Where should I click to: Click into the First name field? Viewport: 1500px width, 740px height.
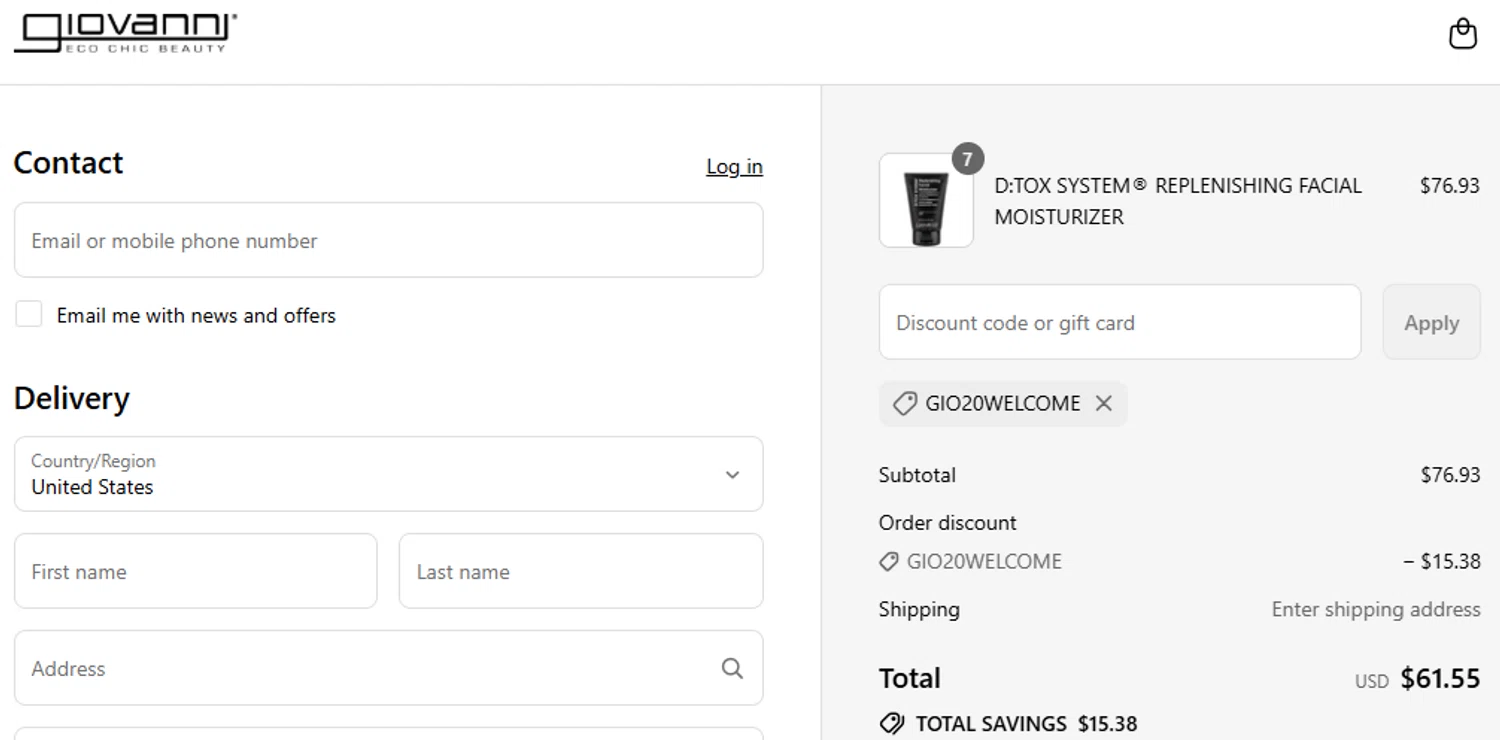coord(195,571)
